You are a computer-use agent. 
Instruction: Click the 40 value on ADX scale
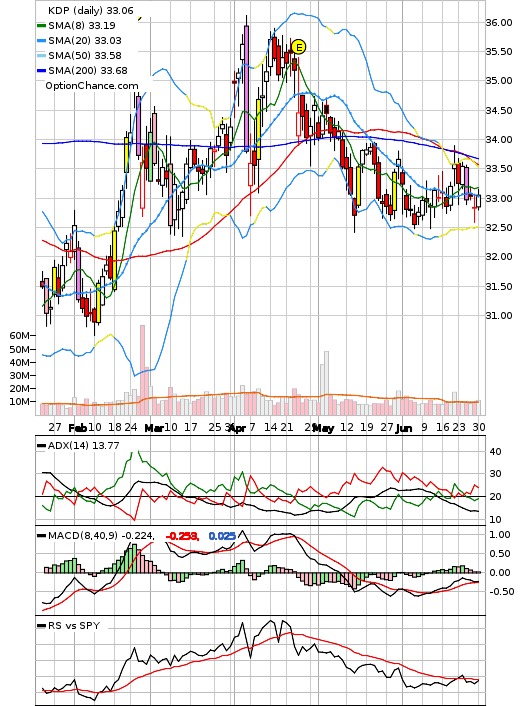coord(495,452)
